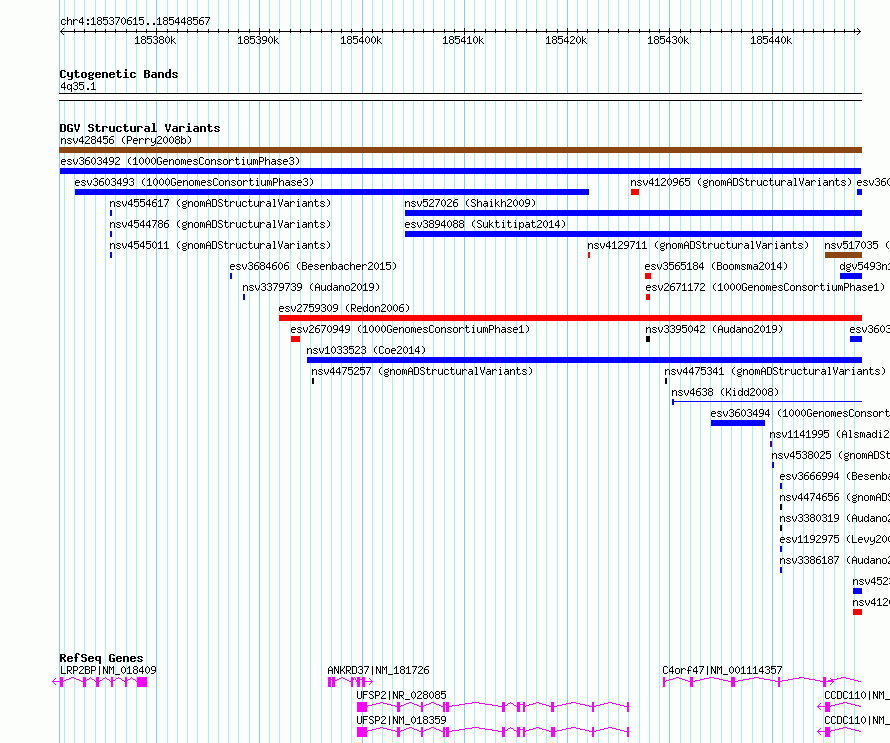Select the RefSeq Genes track title
Image resolution: width=890 pixels, height=743 pixels.
(x=101, y=658)
